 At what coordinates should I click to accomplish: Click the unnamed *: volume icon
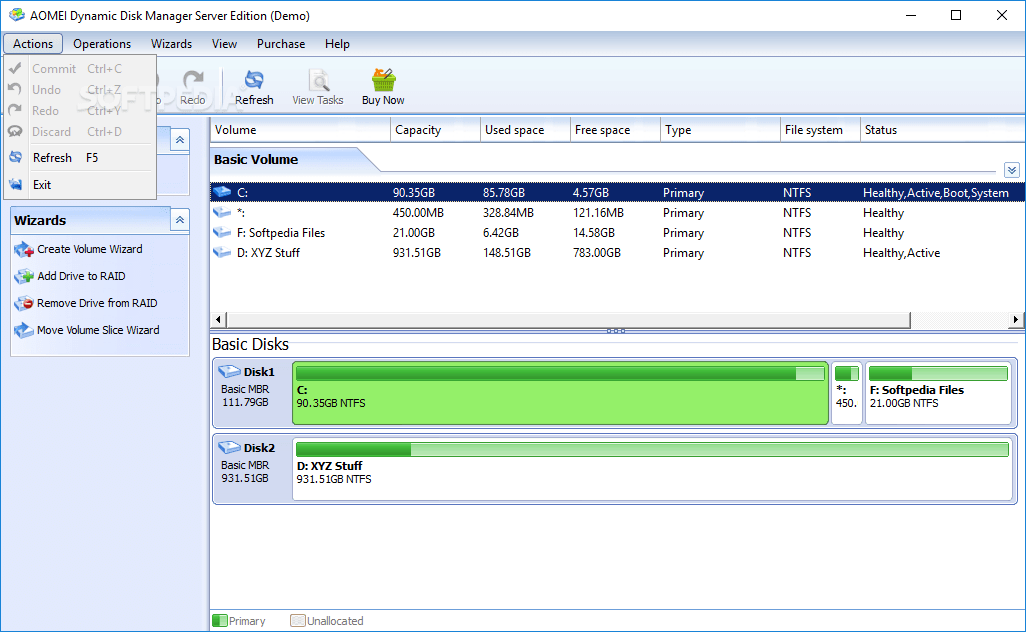coord(222,212)
